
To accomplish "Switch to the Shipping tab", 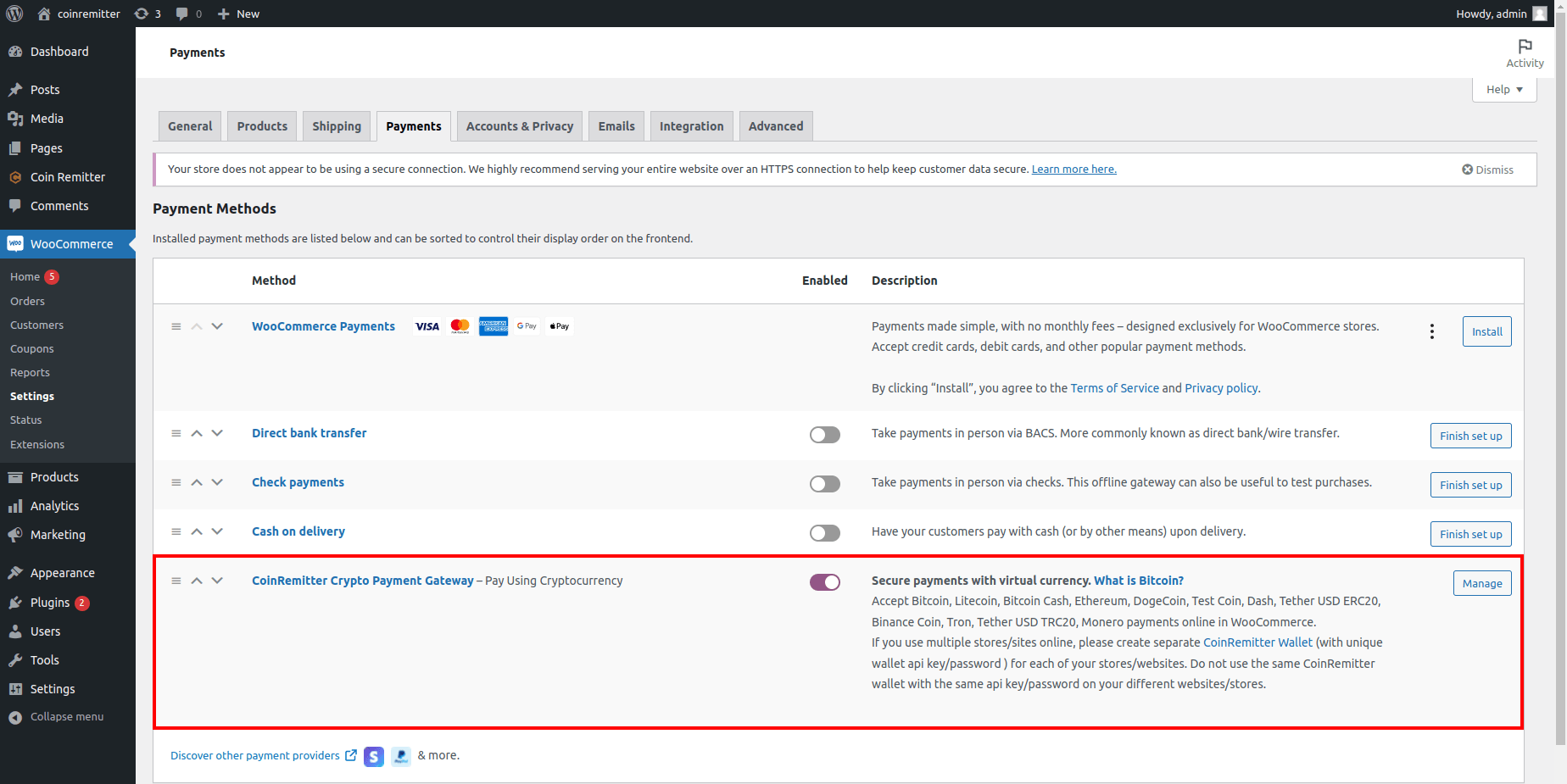I will coord(336,126).
